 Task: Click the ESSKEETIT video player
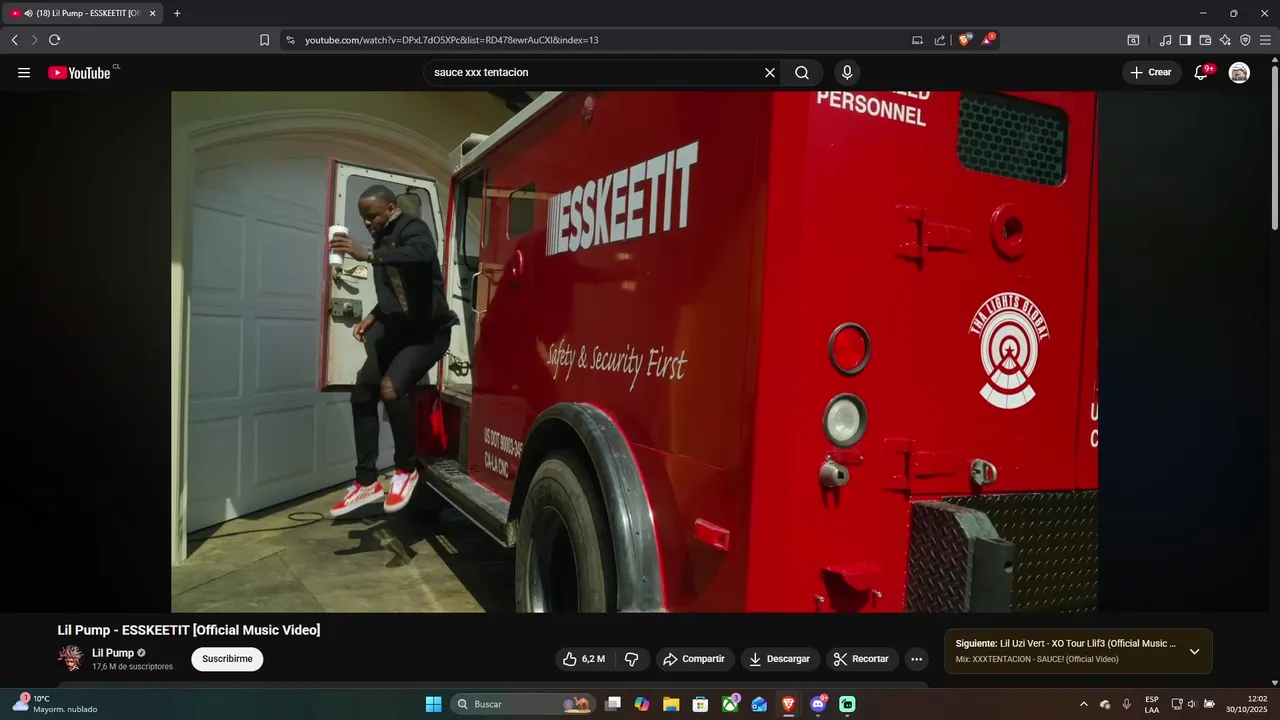point(634,352)
